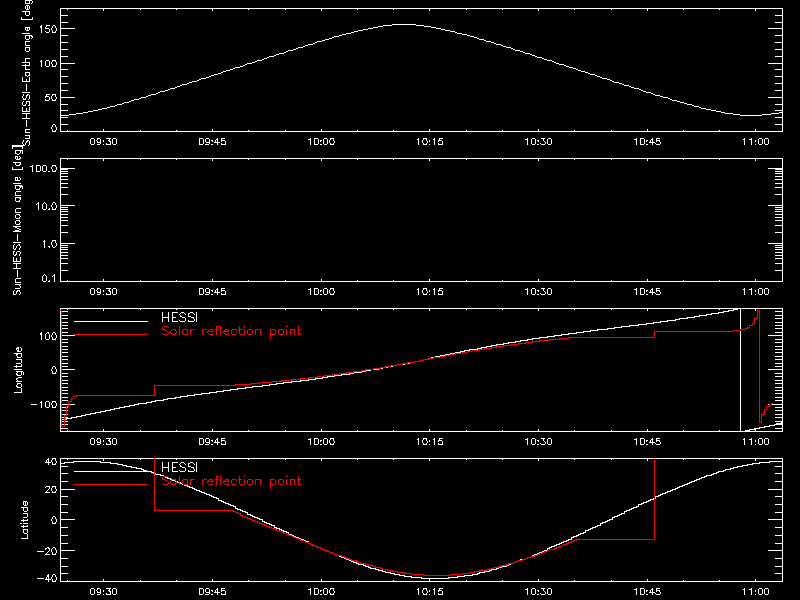Click the 100 tick on Longitude axis
Viewport: 800px width, 600px height.
coord(50,336)
